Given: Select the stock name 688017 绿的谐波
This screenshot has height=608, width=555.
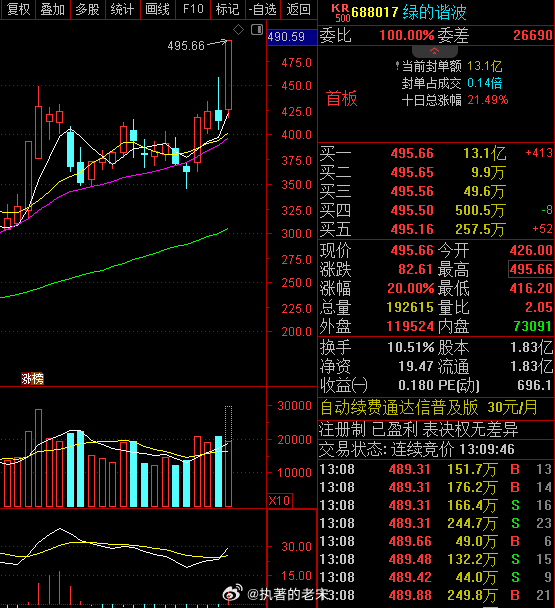Looking at the screenshot, I should click(409, 12).
